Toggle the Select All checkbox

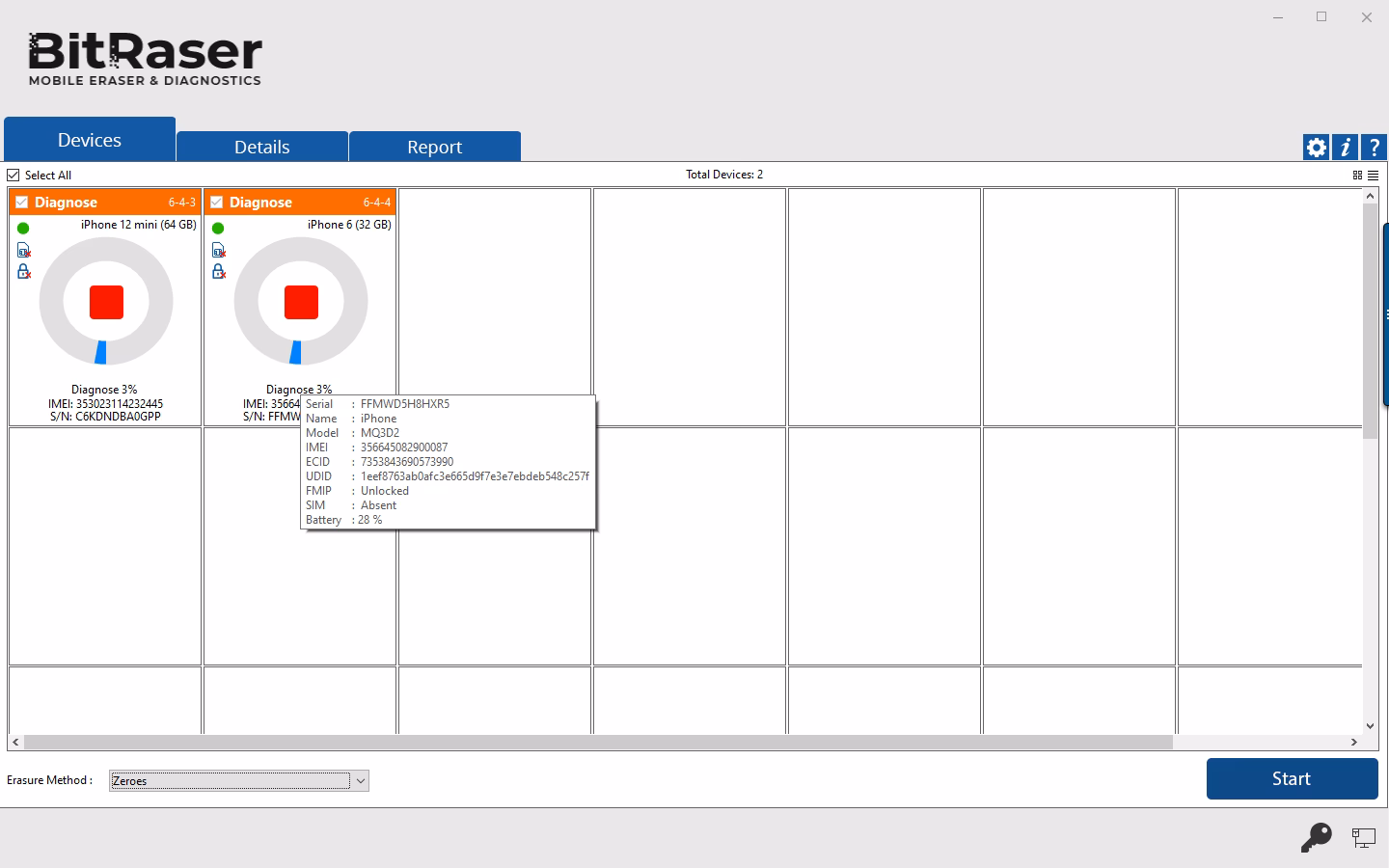14,175
